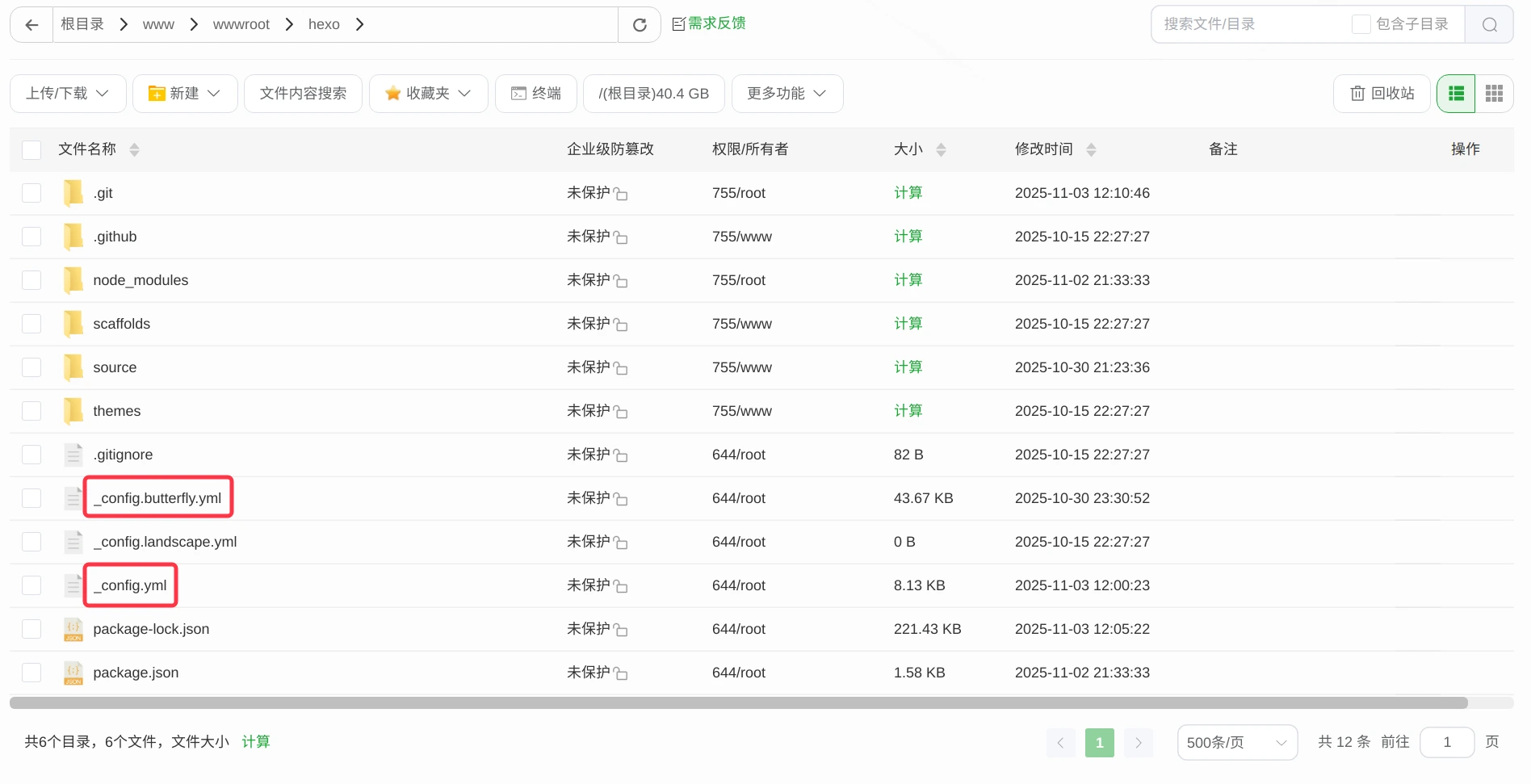Select the node_modules row checkbox

click(31, 279)
